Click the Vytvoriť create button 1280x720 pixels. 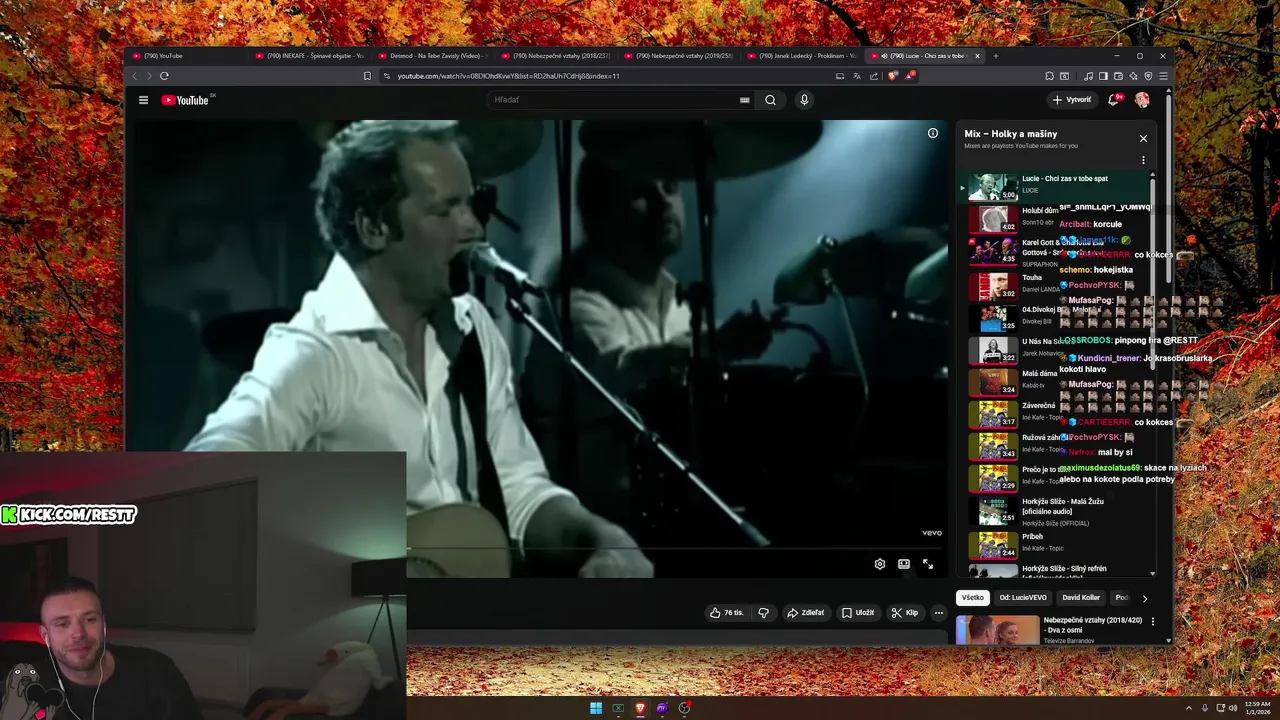coord(1072,100)
